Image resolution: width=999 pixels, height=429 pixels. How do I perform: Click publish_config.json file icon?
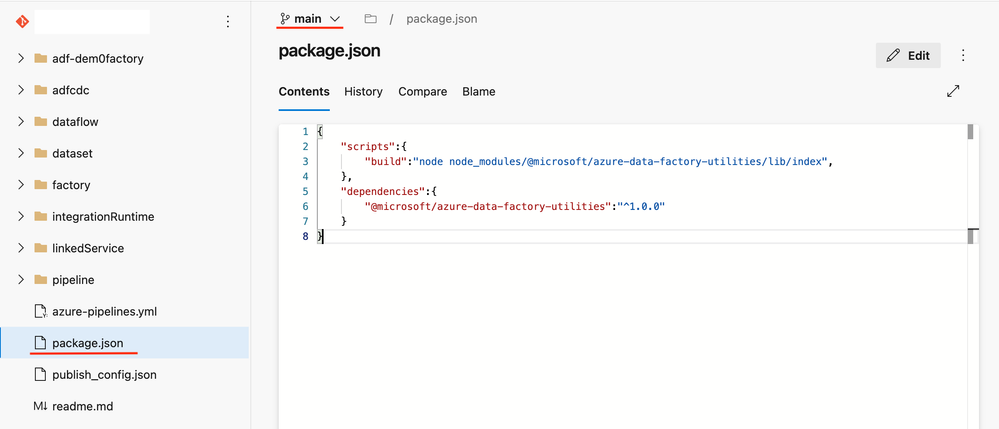coord(41,375)
